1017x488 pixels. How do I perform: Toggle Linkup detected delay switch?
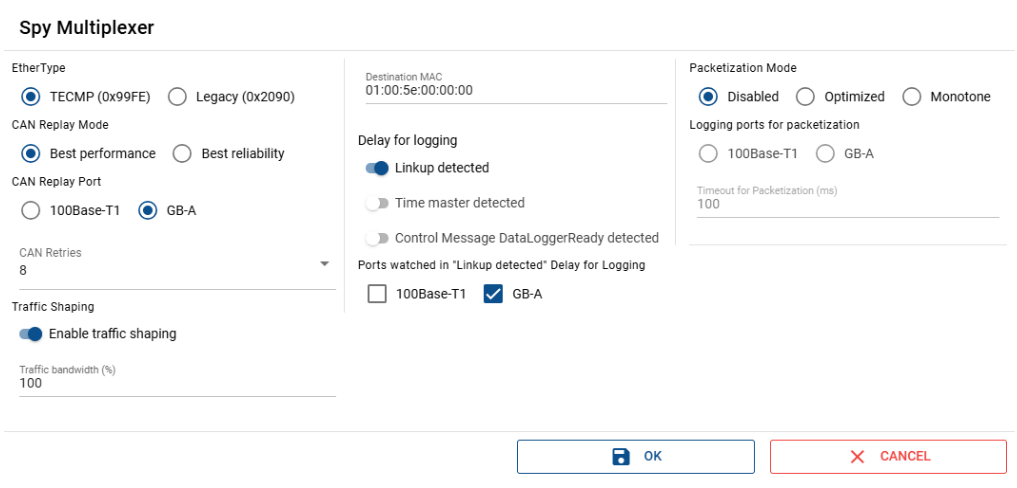[x=377, y=168]
